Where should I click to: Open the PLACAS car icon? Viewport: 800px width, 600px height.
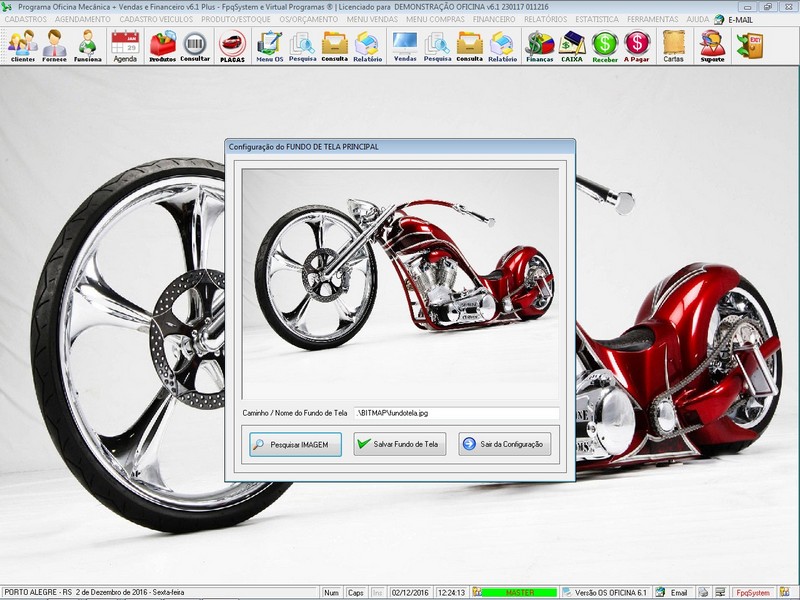[232, 46]
